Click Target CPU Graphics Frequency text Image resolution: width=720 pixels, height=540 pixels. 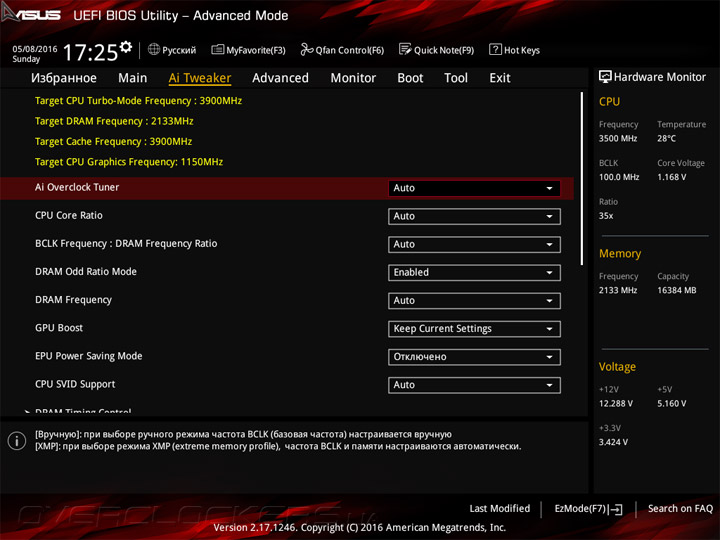[129, 162]
